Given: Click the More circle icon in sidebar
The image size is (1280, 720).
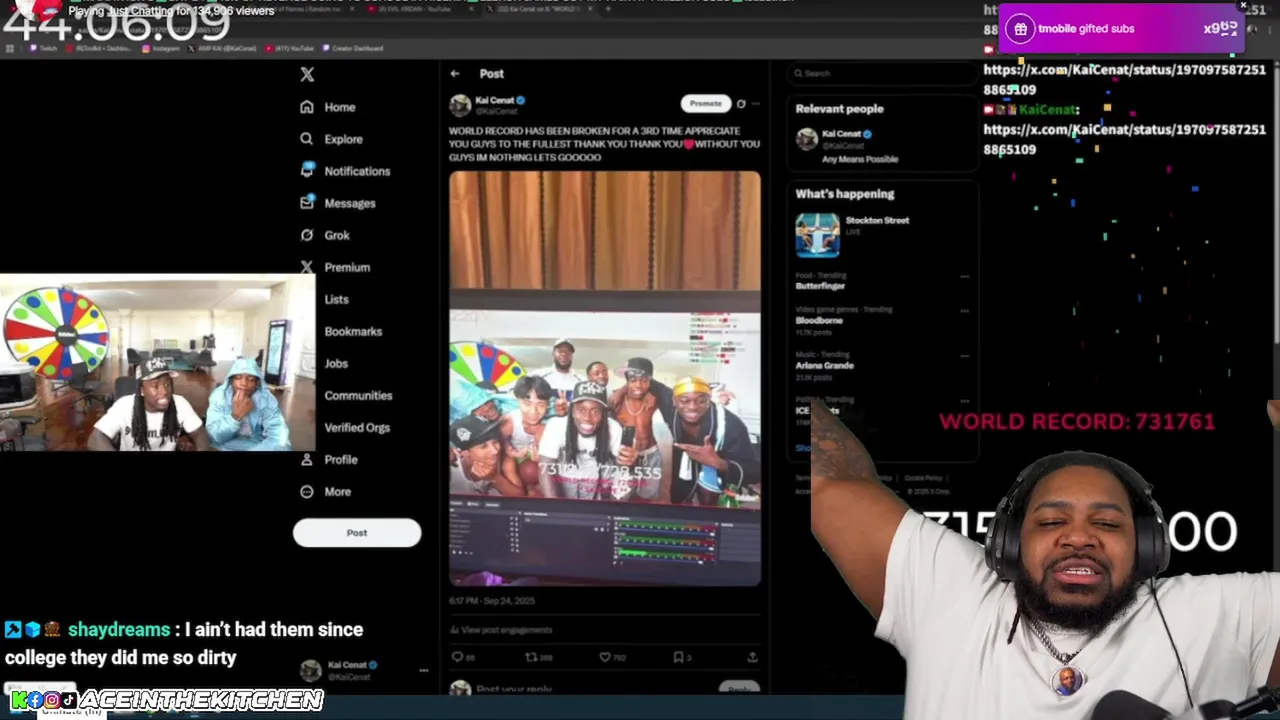Looking at the screenshot, I should (307, 491).
